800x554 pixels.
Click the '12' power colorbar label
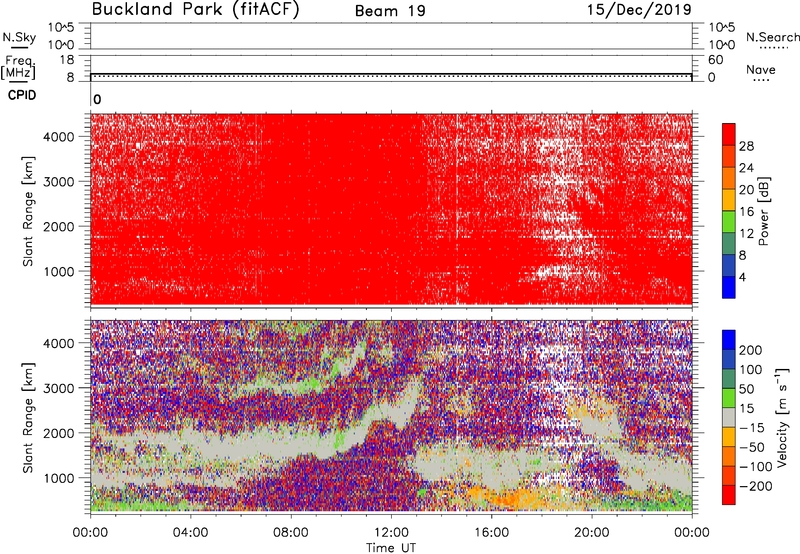tap(746, 234)
